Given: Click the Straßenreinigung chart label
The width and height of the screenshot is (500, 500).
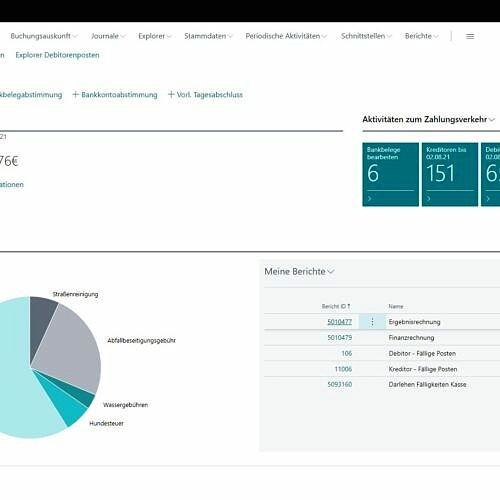Looking at the screenshot, I should click(75, 294).
